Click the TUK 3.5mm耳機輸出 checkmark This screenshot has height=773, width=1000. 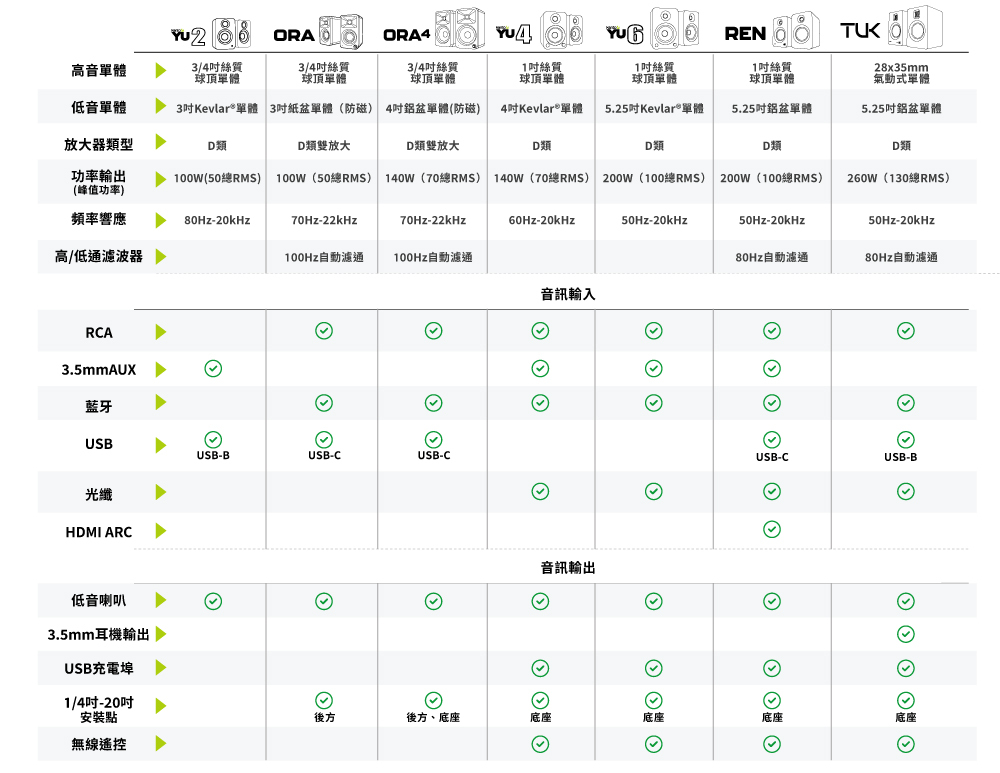click(x=905, y=634)
